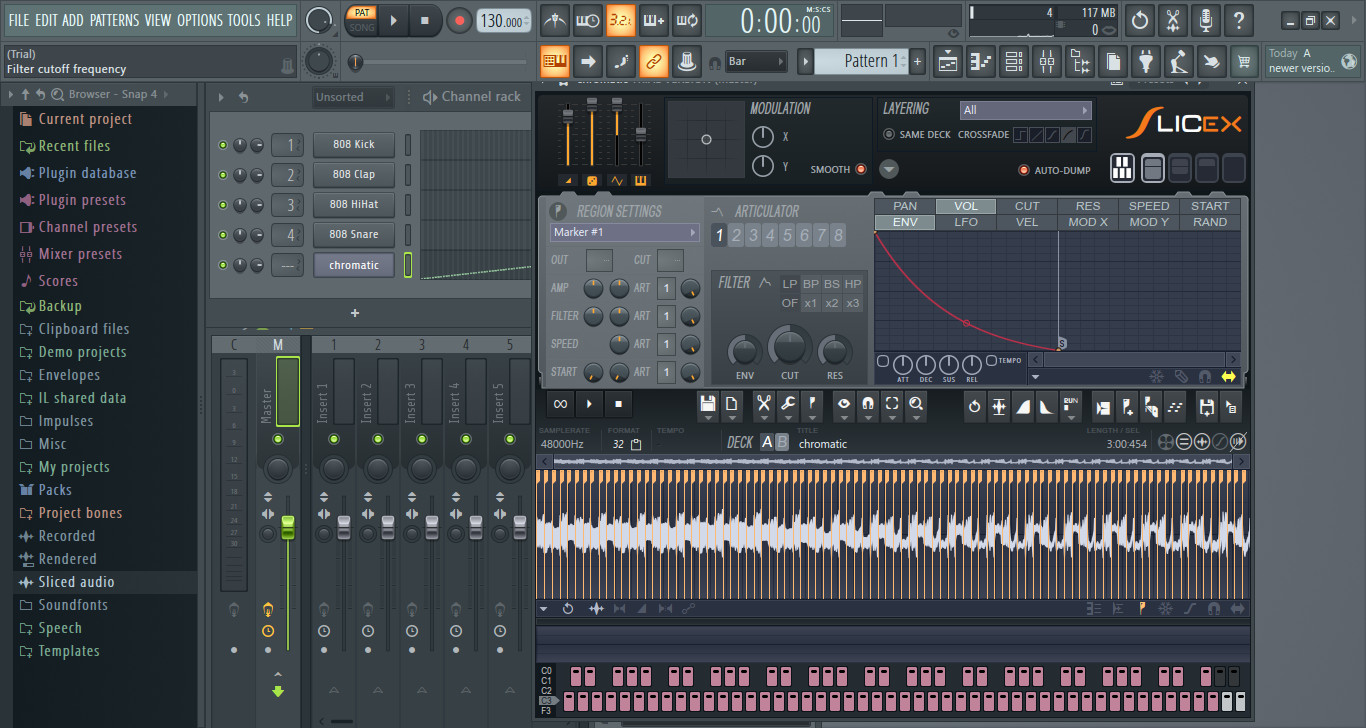Screen dimensions: 1366x728
Task: Open the FILE menu
Action: (x=19, y=20)
